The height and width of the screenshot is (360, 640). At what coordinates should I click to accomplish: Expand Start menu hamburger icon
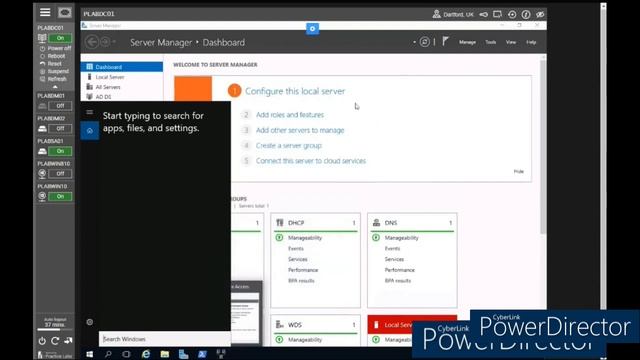(x=90, y=112)
